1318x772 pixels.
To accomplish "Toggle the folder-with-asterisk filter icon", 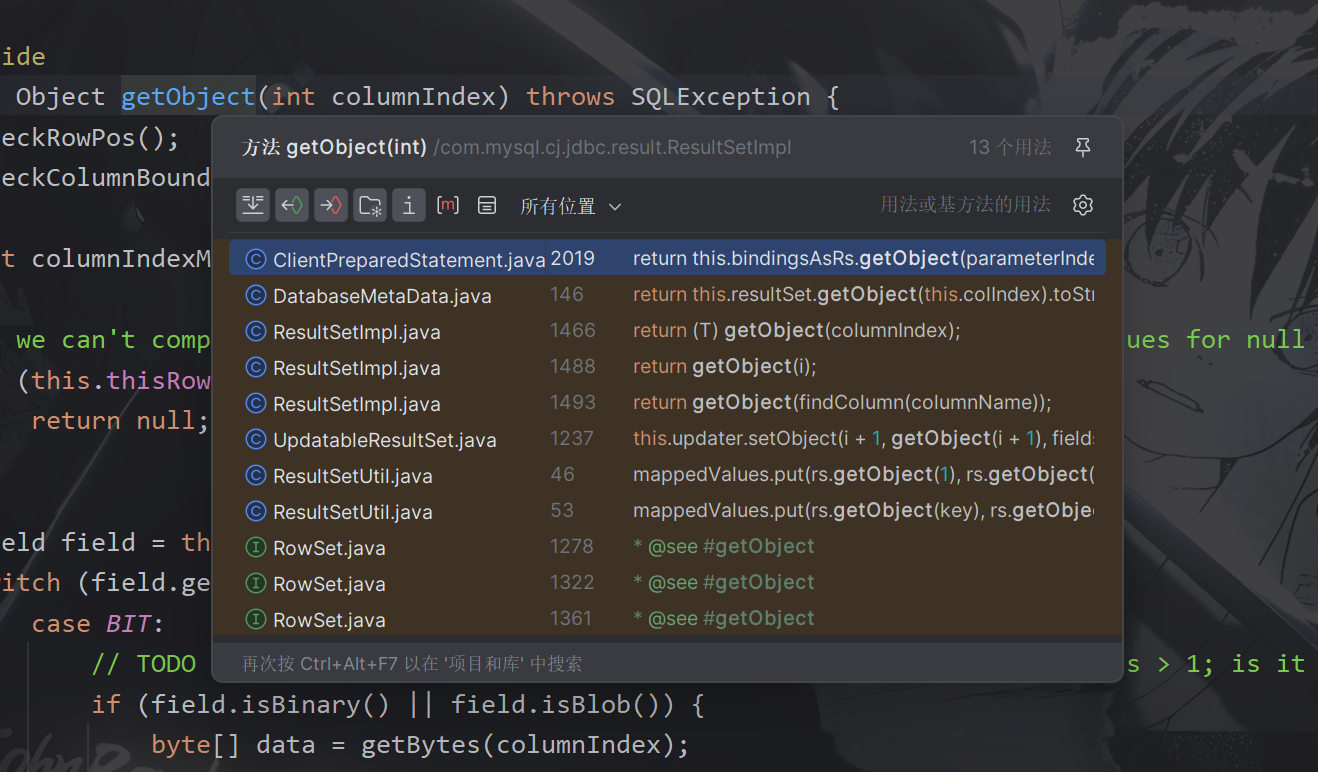I will [x=370, y=205].
